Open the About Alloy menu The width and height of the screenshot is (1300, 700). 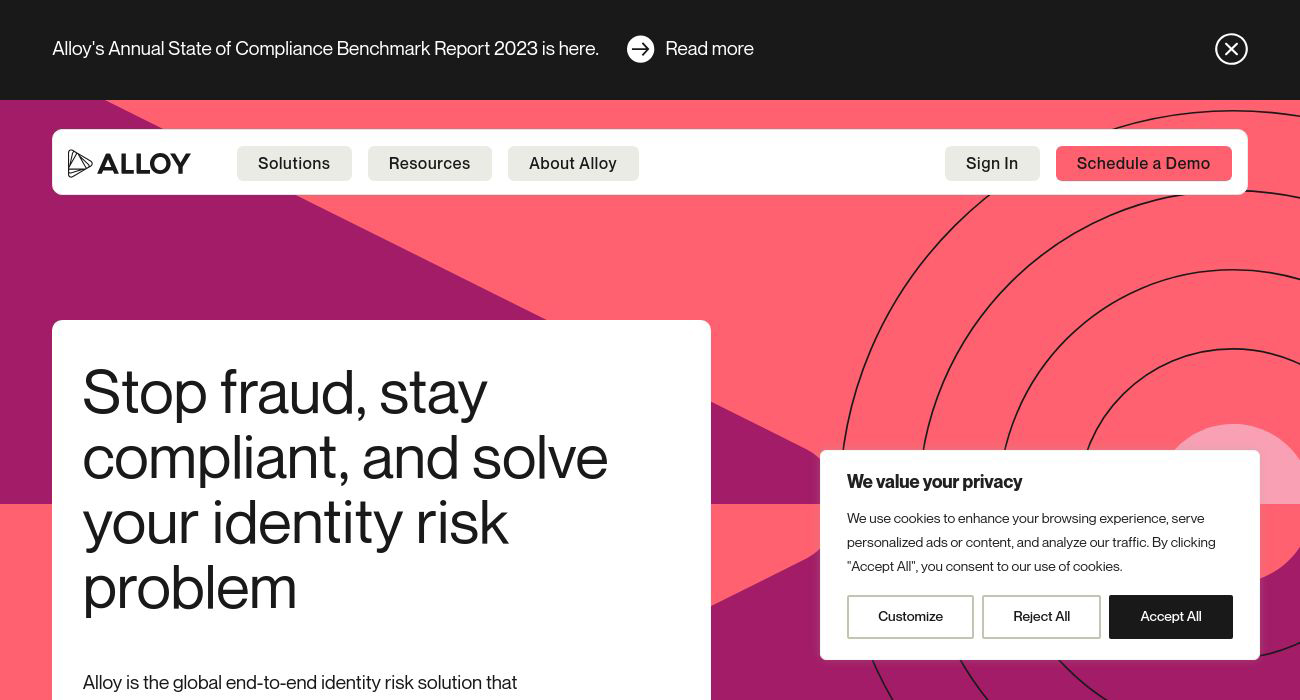coord(573,163)
